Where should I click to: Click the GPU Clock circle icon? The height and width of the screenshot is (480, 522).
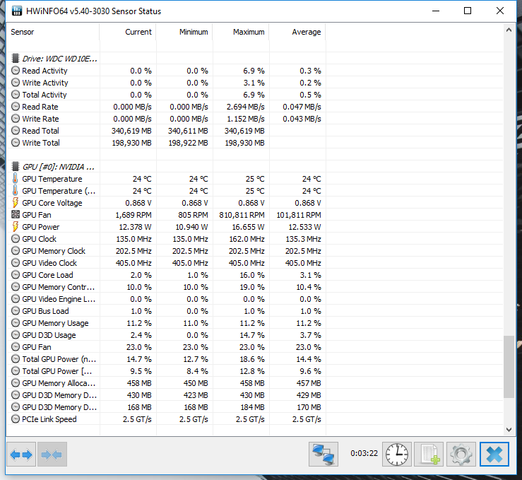click(x=15, y=239)
